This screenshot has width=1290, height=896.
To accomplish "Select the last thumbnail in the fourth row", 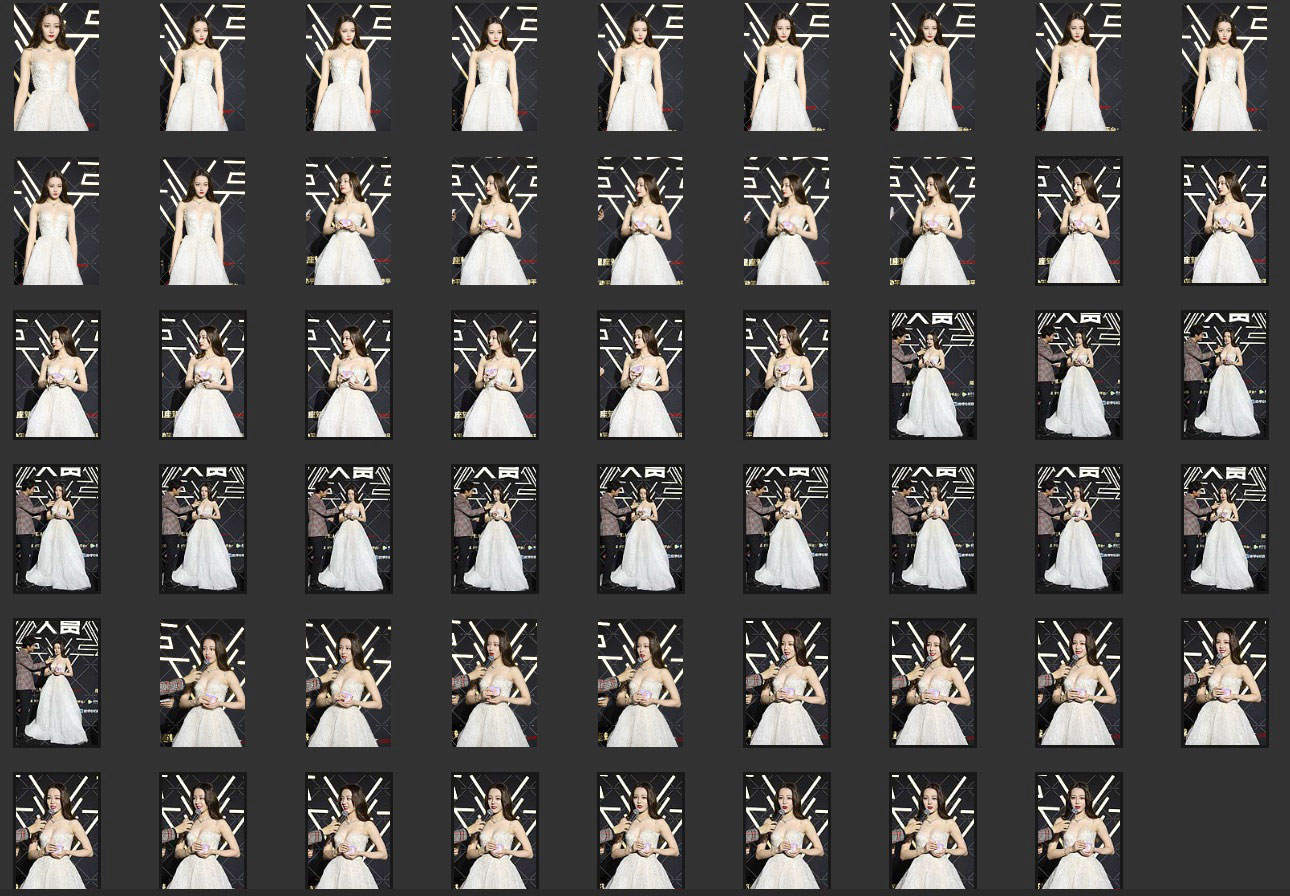I will coord(1224,529).
